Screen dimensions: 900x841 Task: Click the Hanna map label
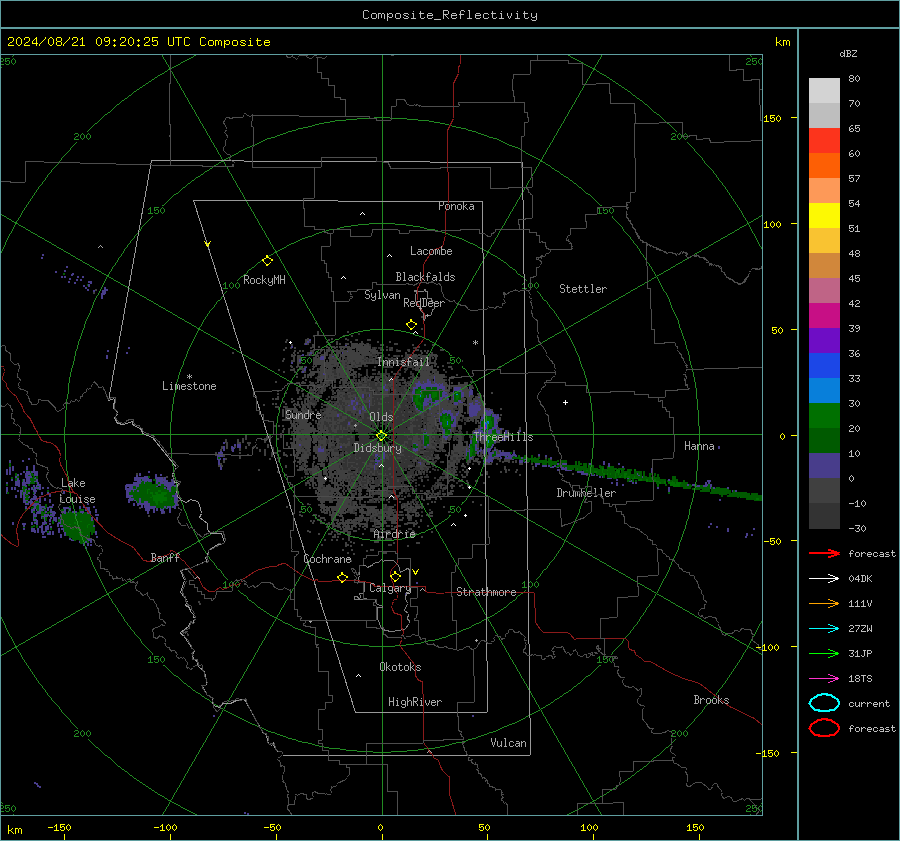click(699, 446)
